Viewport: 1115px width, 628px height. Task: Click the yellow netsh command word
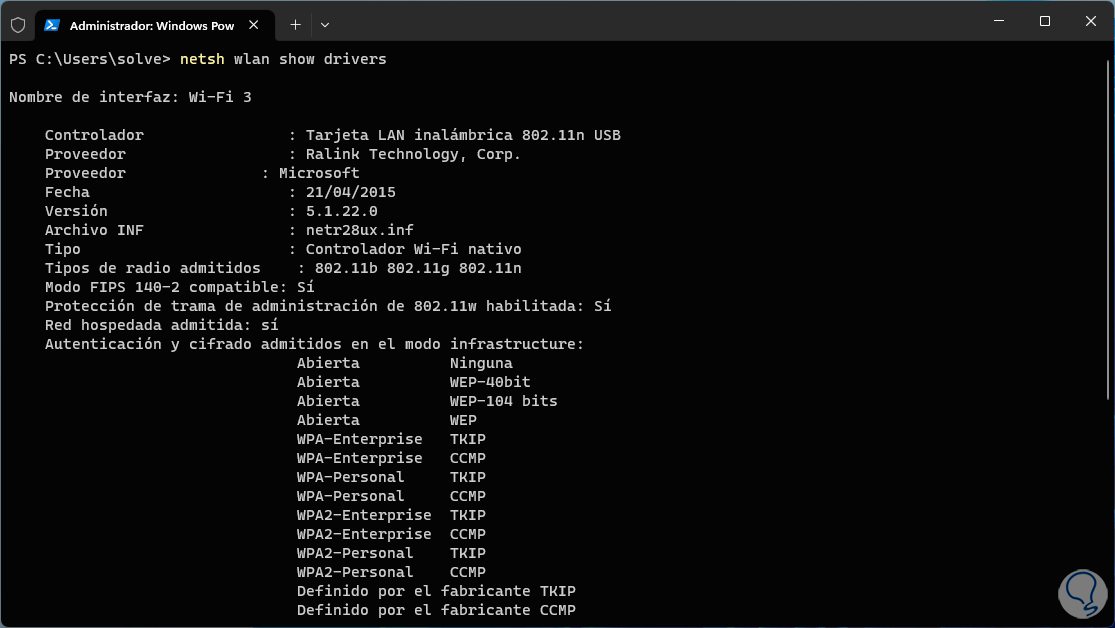click(201, 59)
